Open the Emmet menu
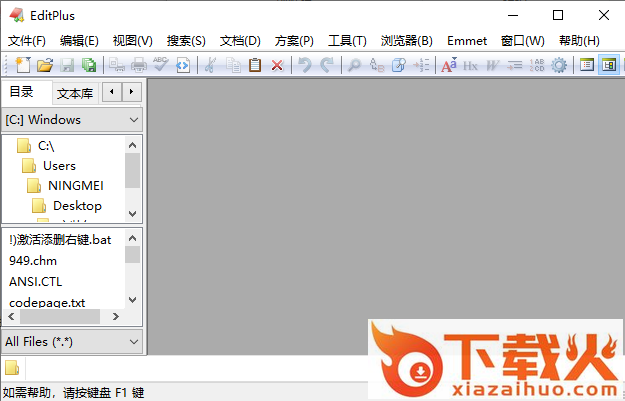This screenshot has height=401, width=625. [x=467, y=41]
